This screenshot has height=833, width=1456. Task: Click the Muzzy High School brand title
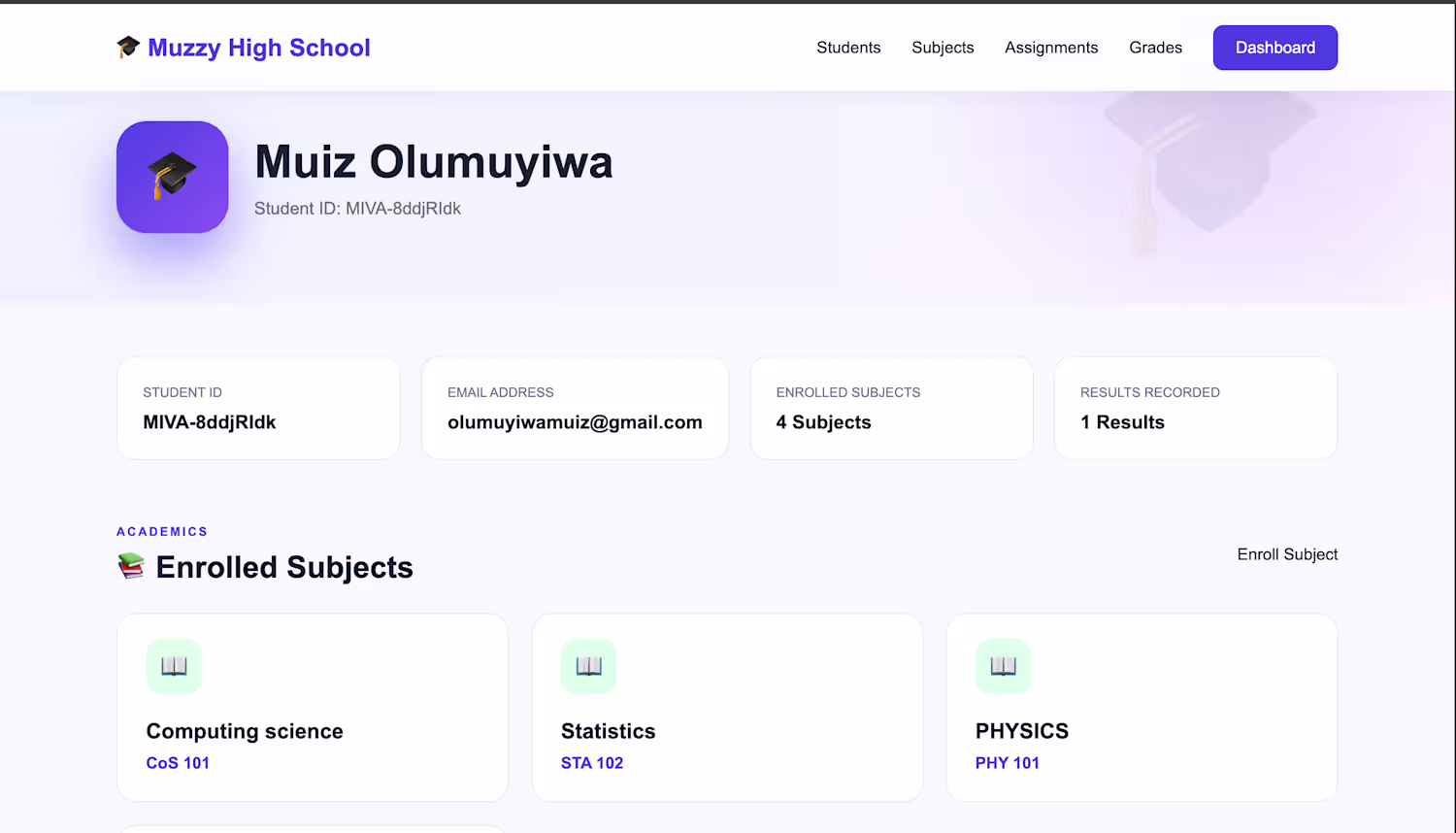pos(259,48)
